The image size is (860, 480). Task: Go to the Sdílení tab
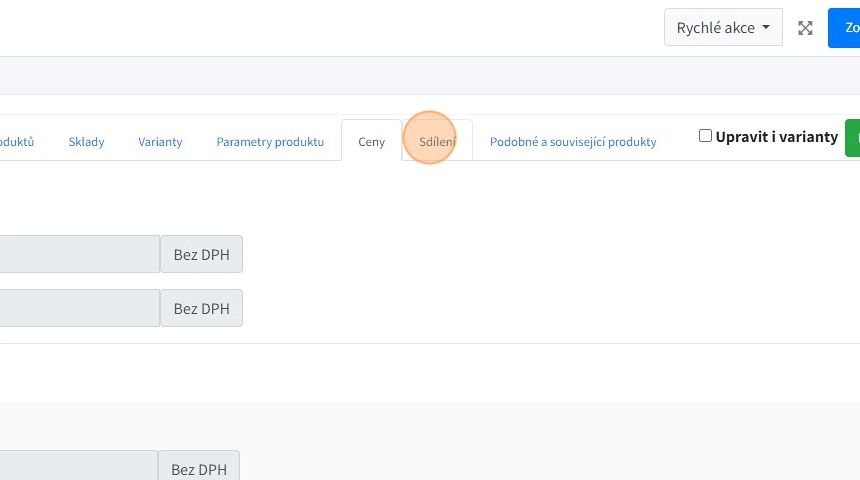coord(437,142)
